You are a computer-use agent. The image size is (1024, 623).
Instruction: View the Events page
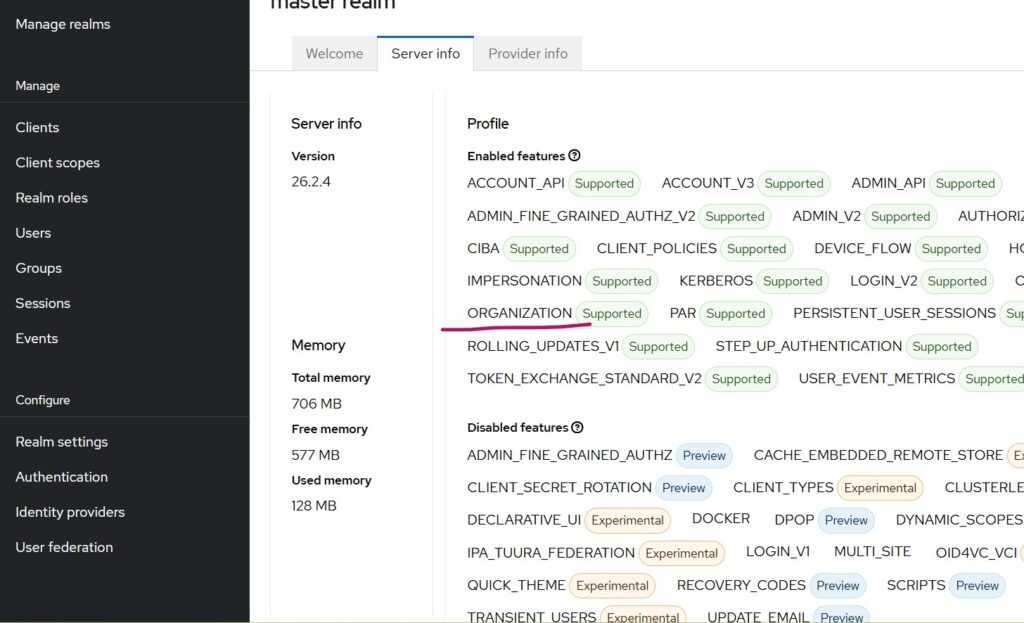coord(36,338)
